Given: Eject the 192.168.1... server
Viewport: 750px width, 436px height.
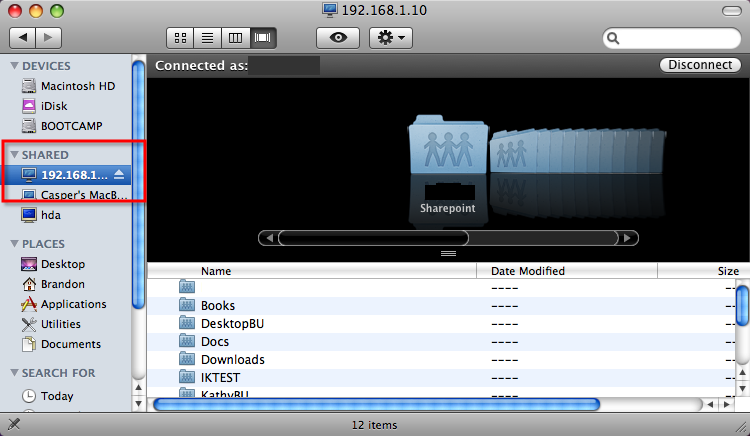Looking at the screenshot, I should coord(119,174).
